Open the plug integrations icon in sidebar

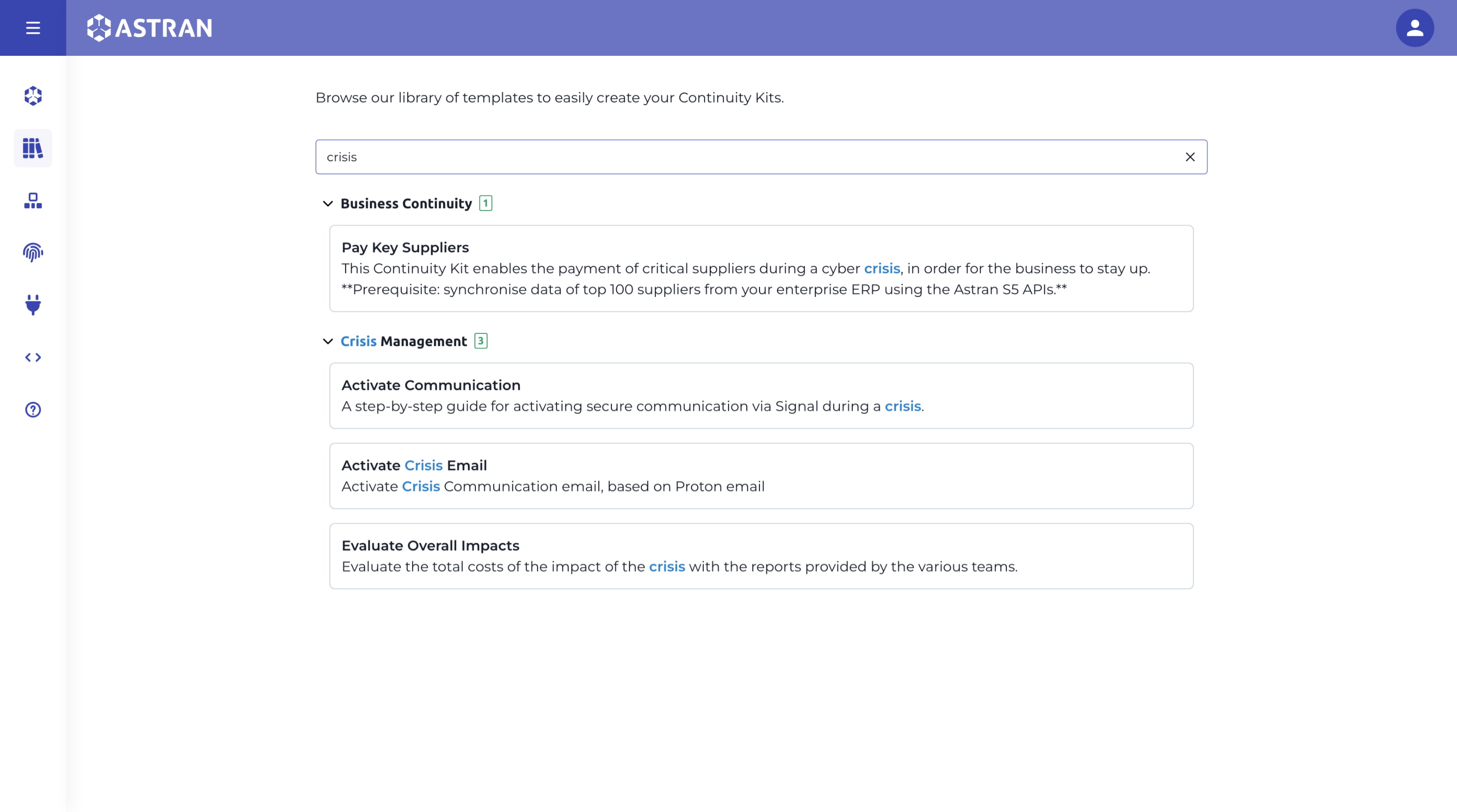(33, 305)
